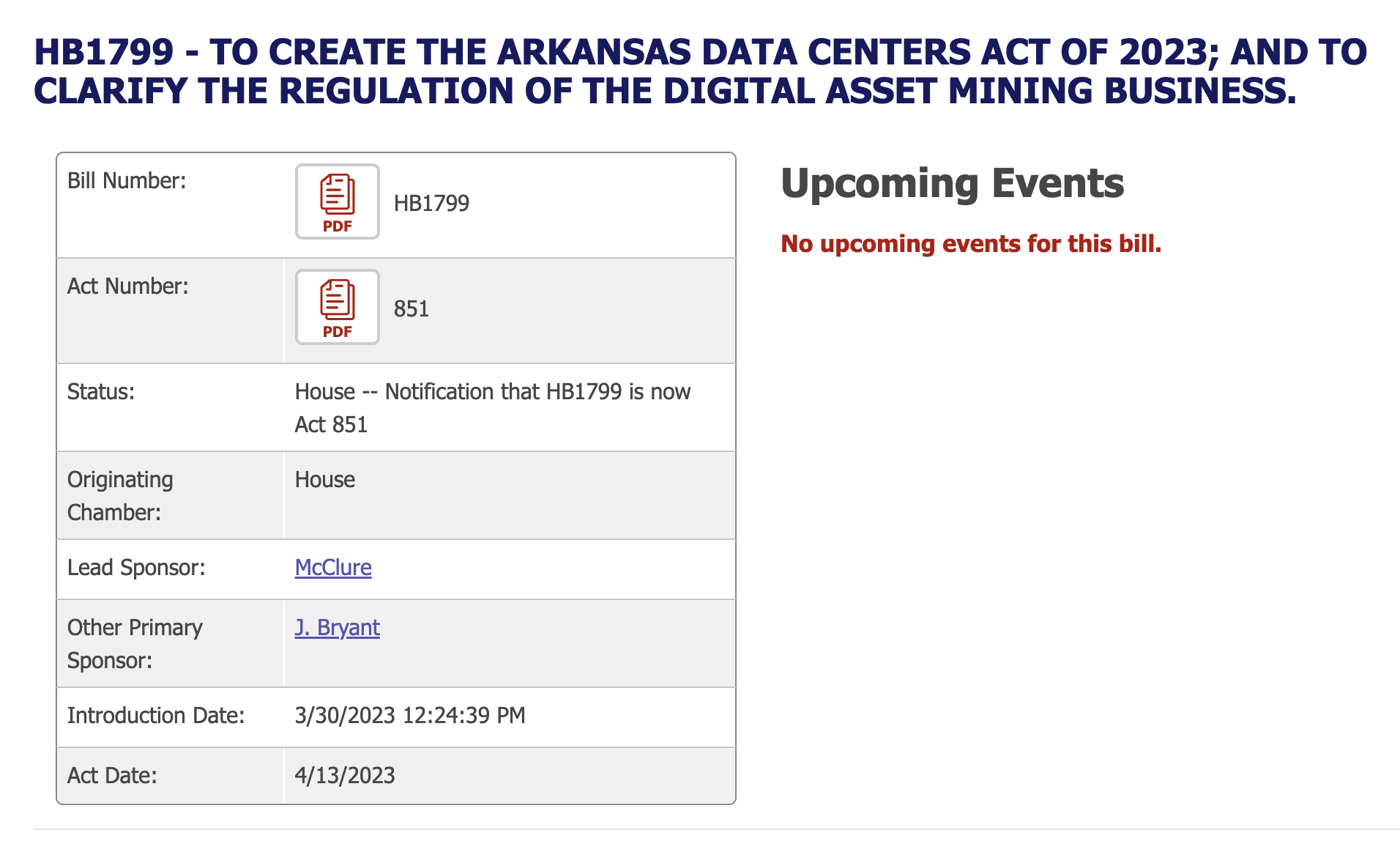Viewport: 1400px width, 844px height.
Task: Click the 'Bill Number:' label
Action: (127, 181)
